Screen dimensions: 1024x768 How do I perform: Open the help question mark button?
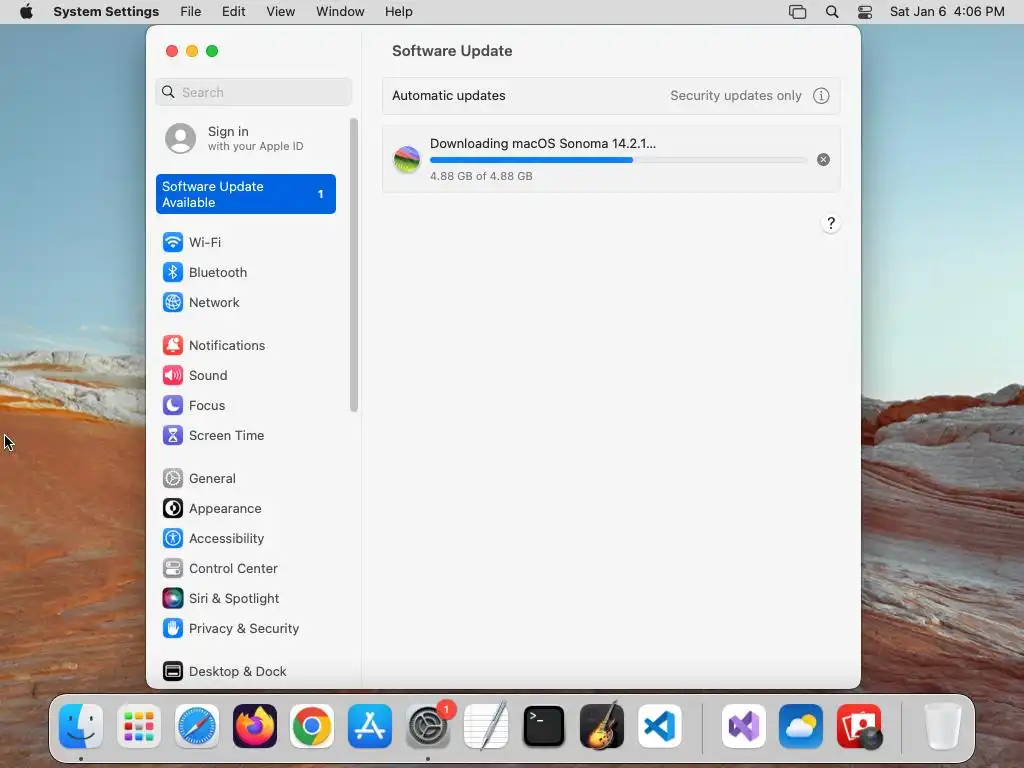[831, 223]
